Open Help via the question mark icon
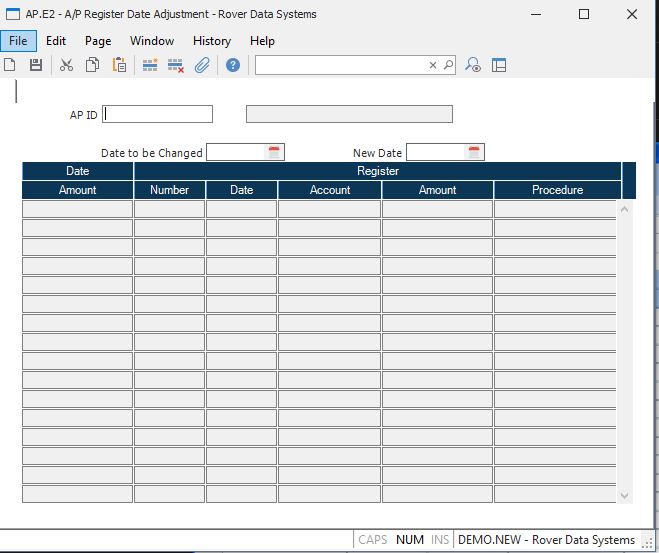 point(233,65)
